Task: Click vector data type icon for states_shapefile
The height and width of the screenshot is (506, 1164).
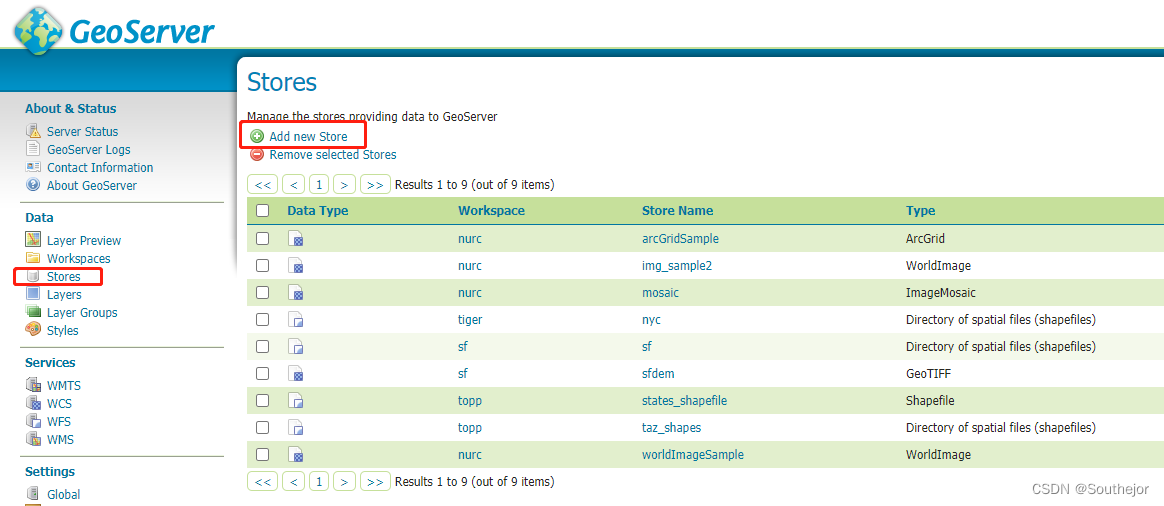Action: pos(295,401)
